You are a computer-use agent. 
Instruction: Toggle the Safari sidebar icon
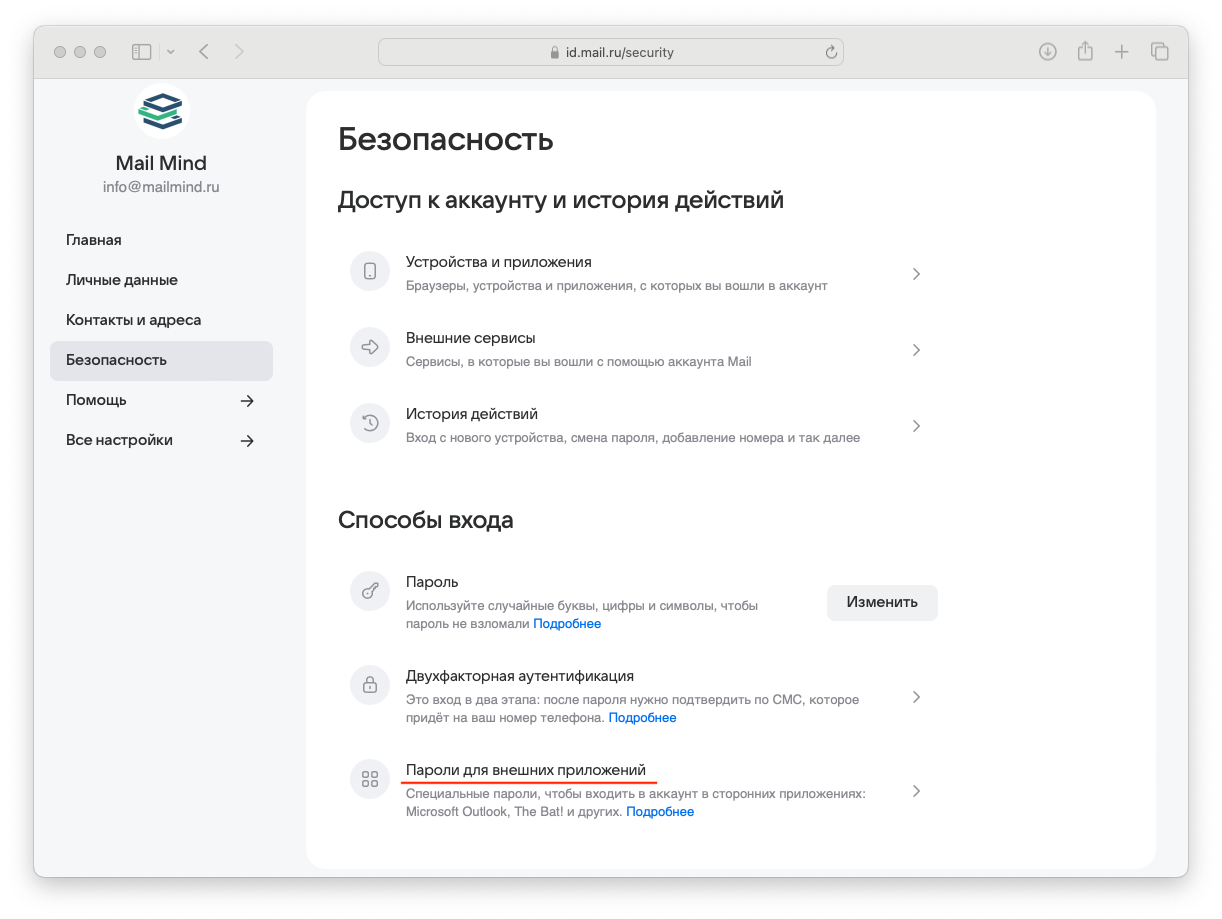pos(141,52)
